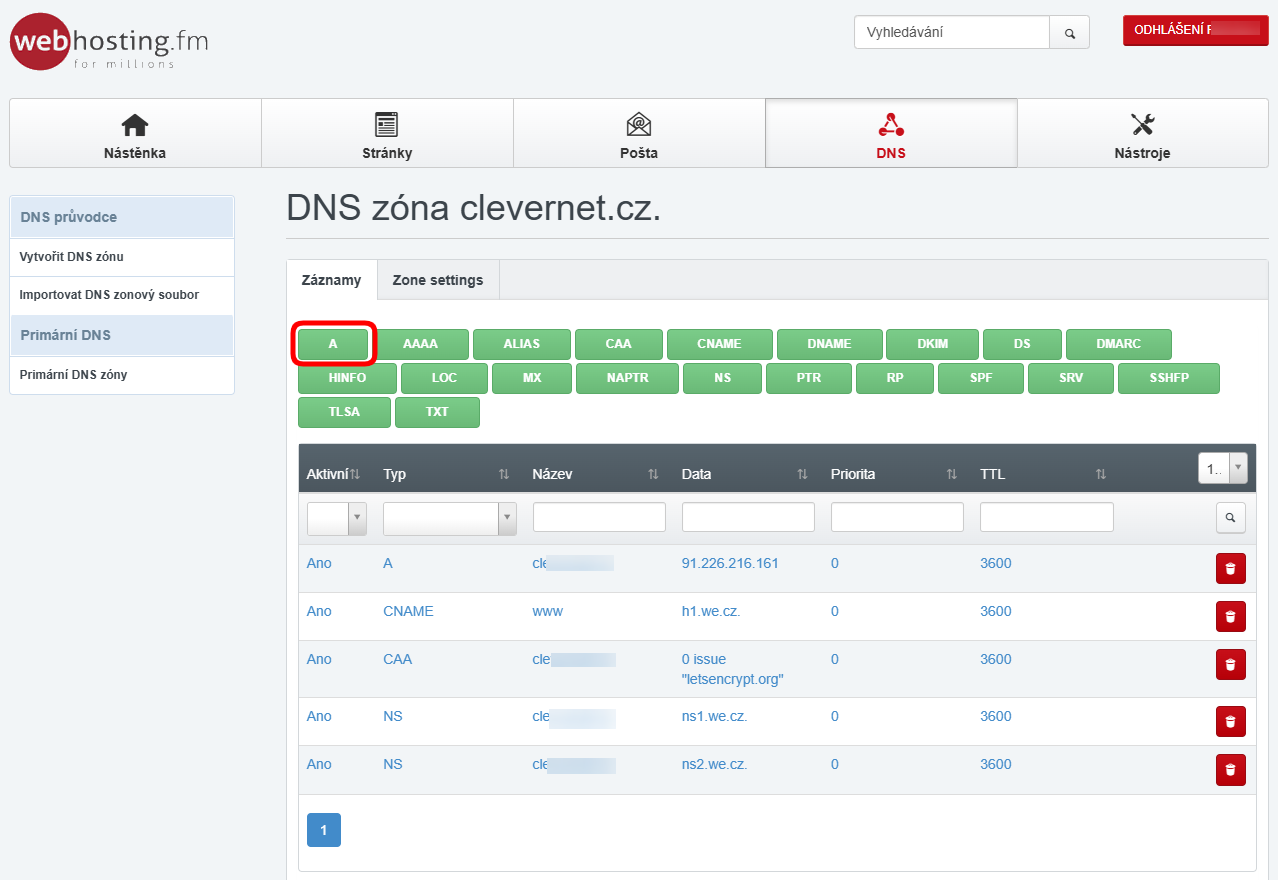
Task: Select page 1 in pagination
Action: tap(323, 830)
